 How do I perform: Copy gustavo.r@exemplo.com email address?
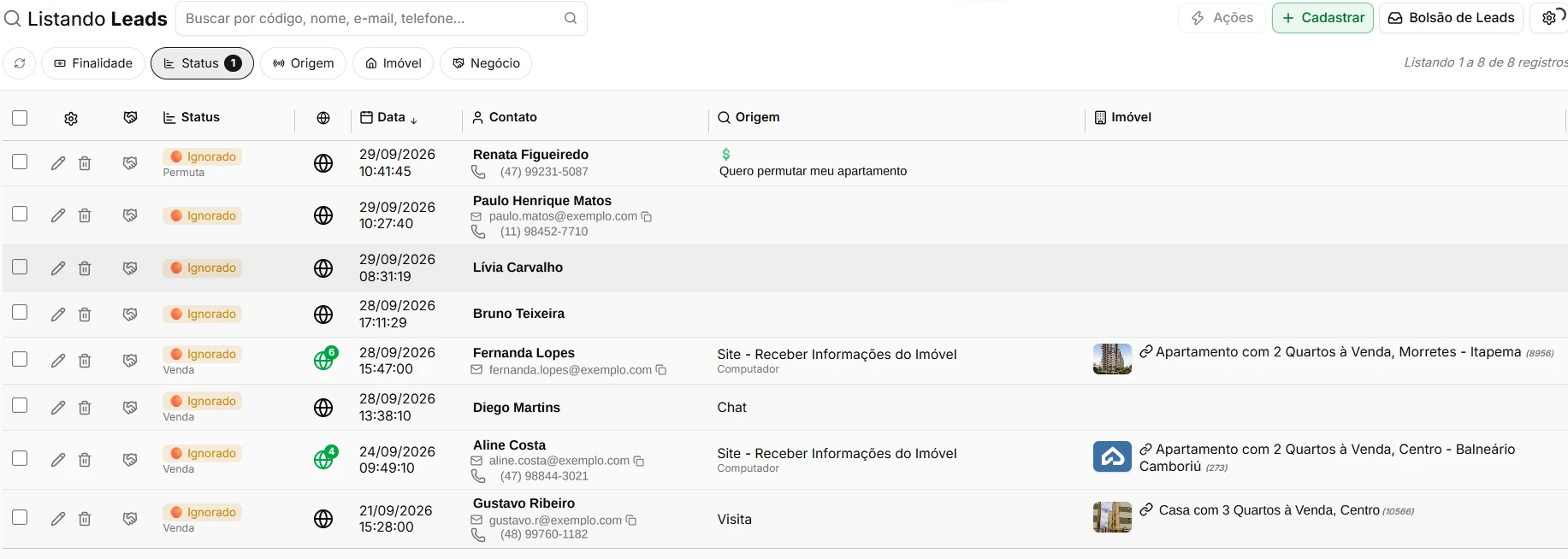point(630,521)
